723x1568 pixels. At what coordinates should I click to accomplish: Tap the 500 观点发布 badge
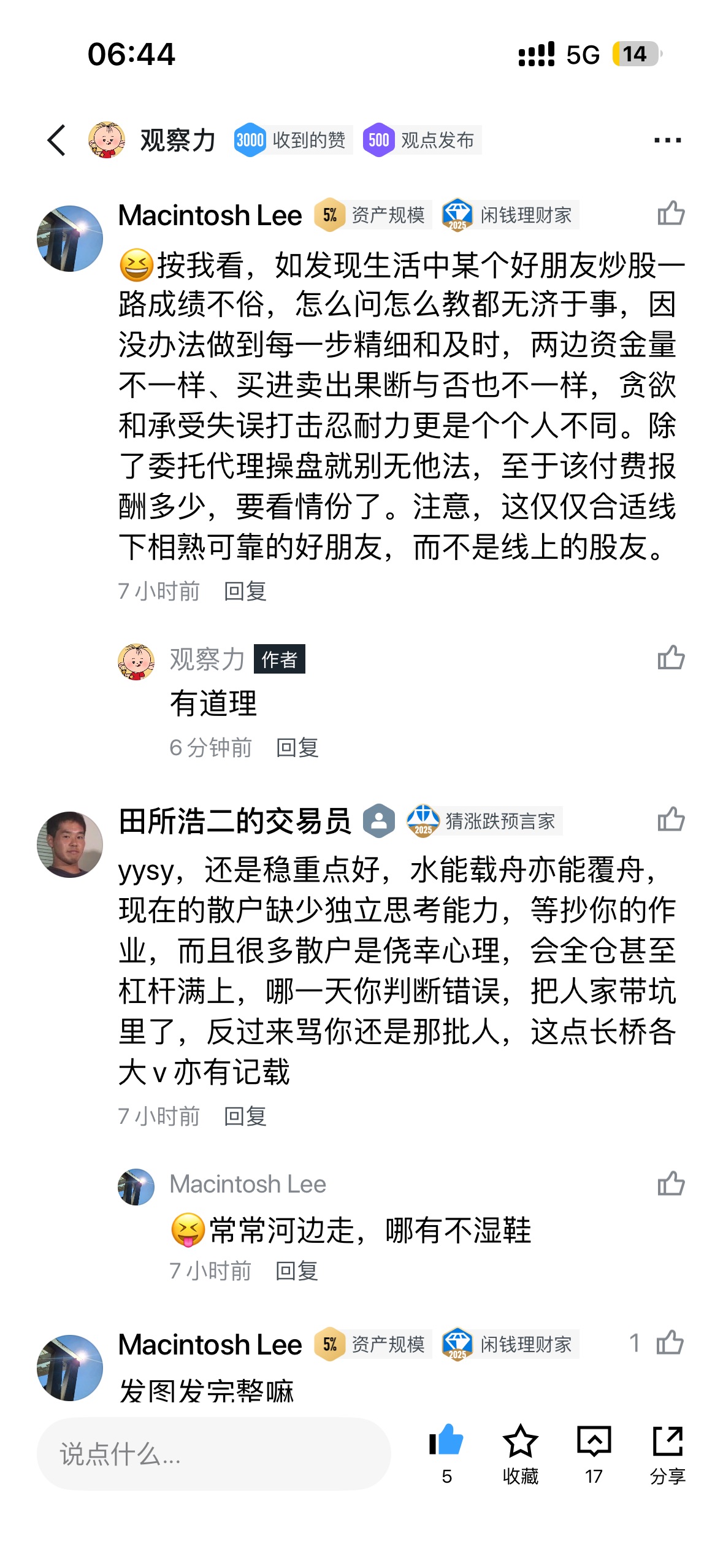point(421,140)
